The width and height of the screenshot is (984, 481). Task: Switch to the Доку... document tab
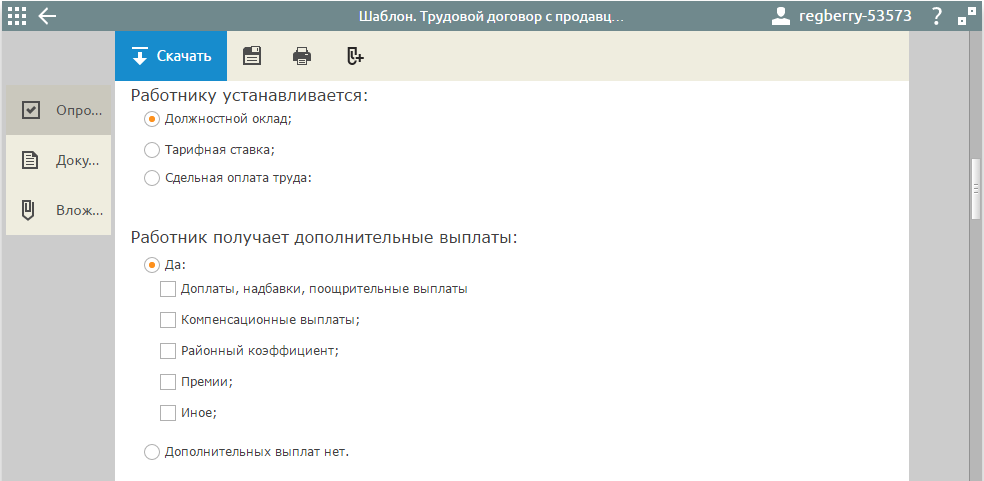(58, 161)
